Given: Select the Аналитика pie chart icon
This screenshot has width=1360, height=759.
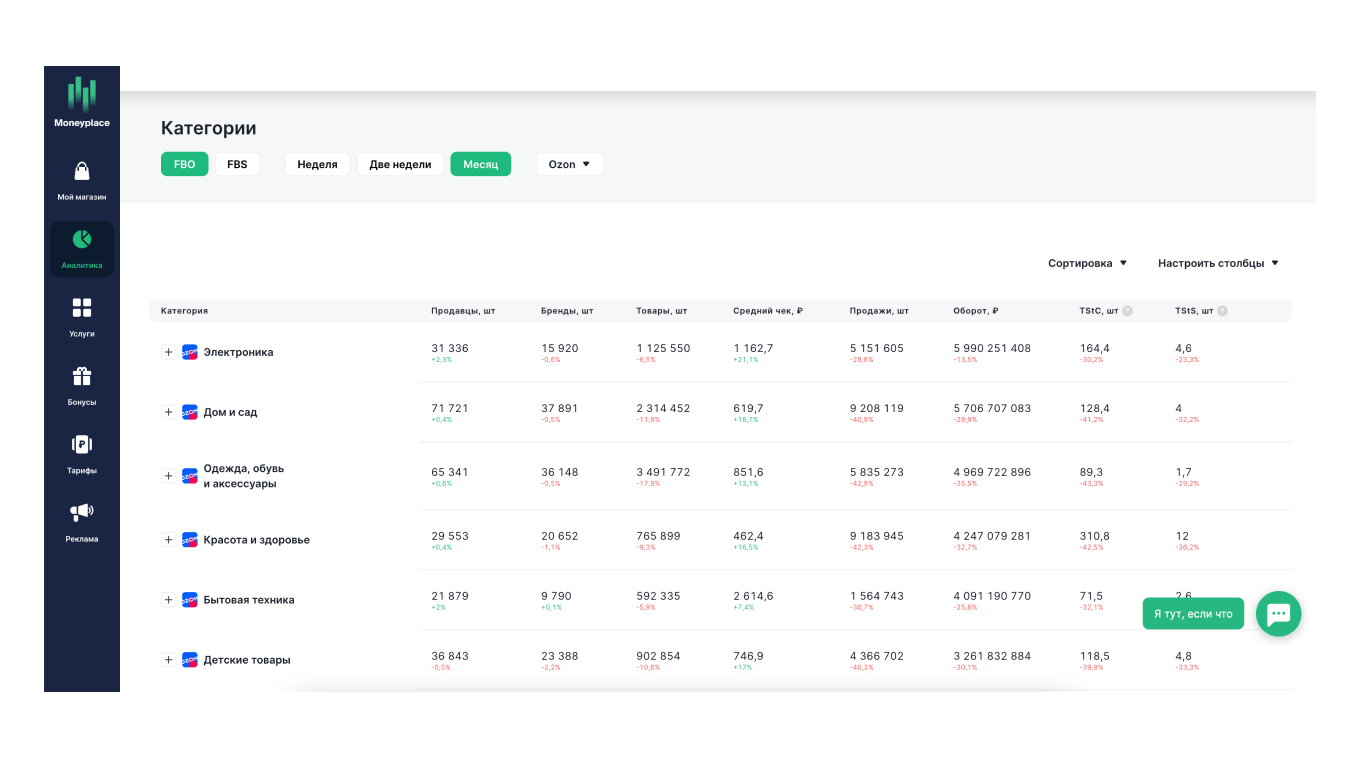Looking at the screenshot, I should coord(82,240).
